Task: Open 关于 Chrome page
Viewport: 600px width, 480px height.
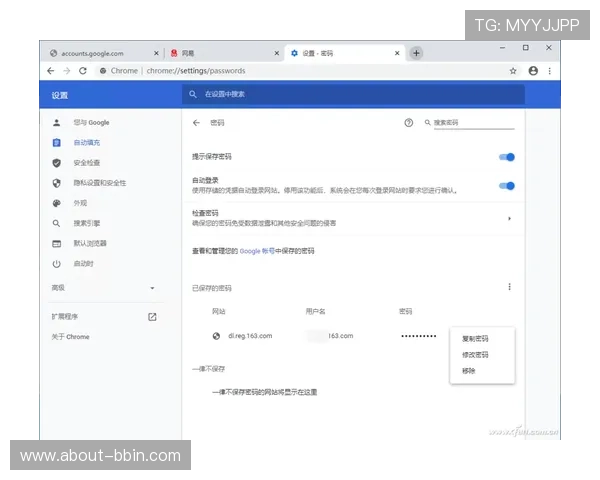Action: point(70,337)
